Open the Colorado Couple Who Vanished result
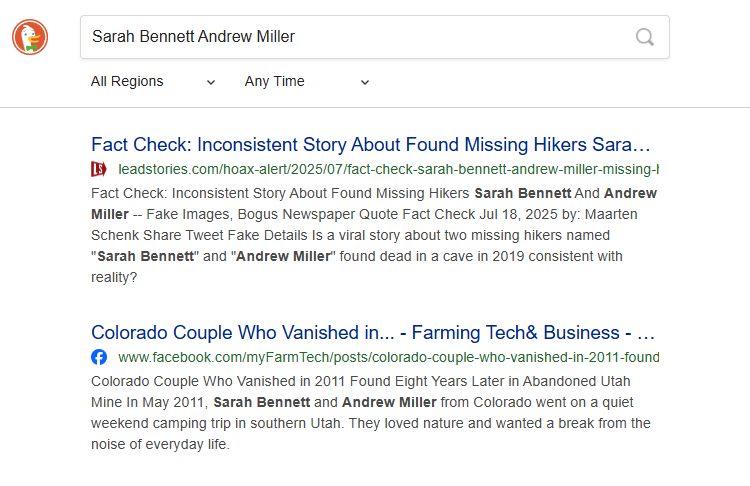The height and width of the screenshot is (486, 750). 373,332
